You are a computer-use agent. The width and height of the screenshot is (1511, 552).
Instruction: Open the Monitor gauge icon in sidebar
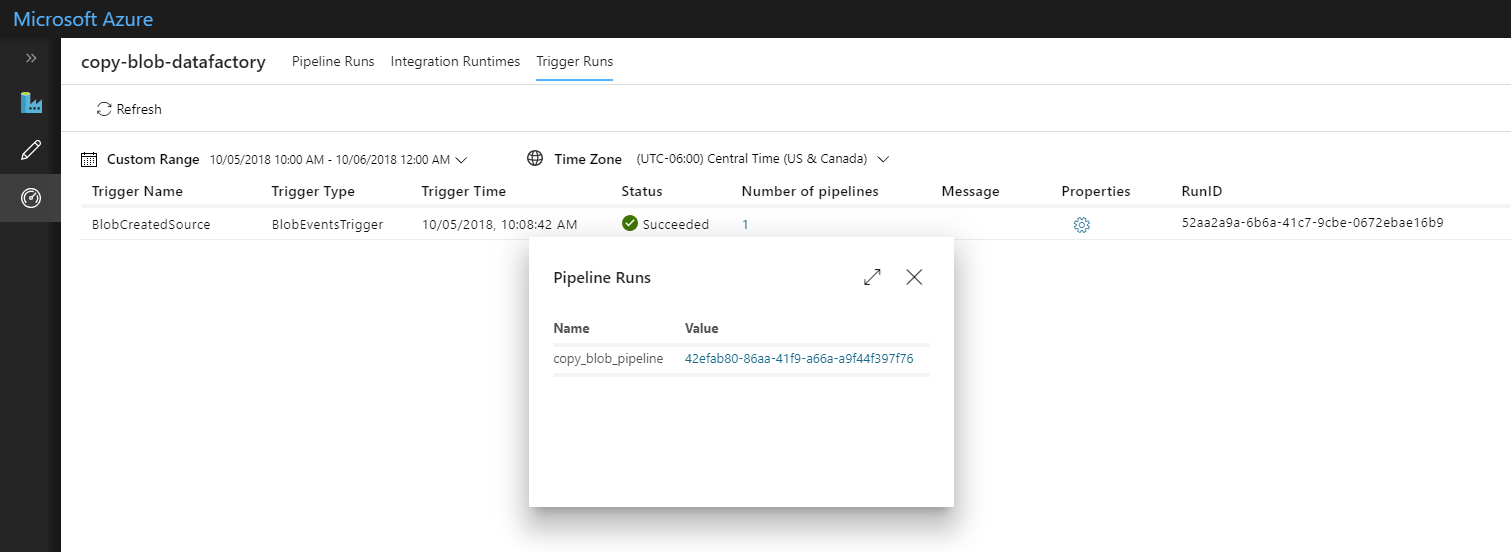coord(31,199)
